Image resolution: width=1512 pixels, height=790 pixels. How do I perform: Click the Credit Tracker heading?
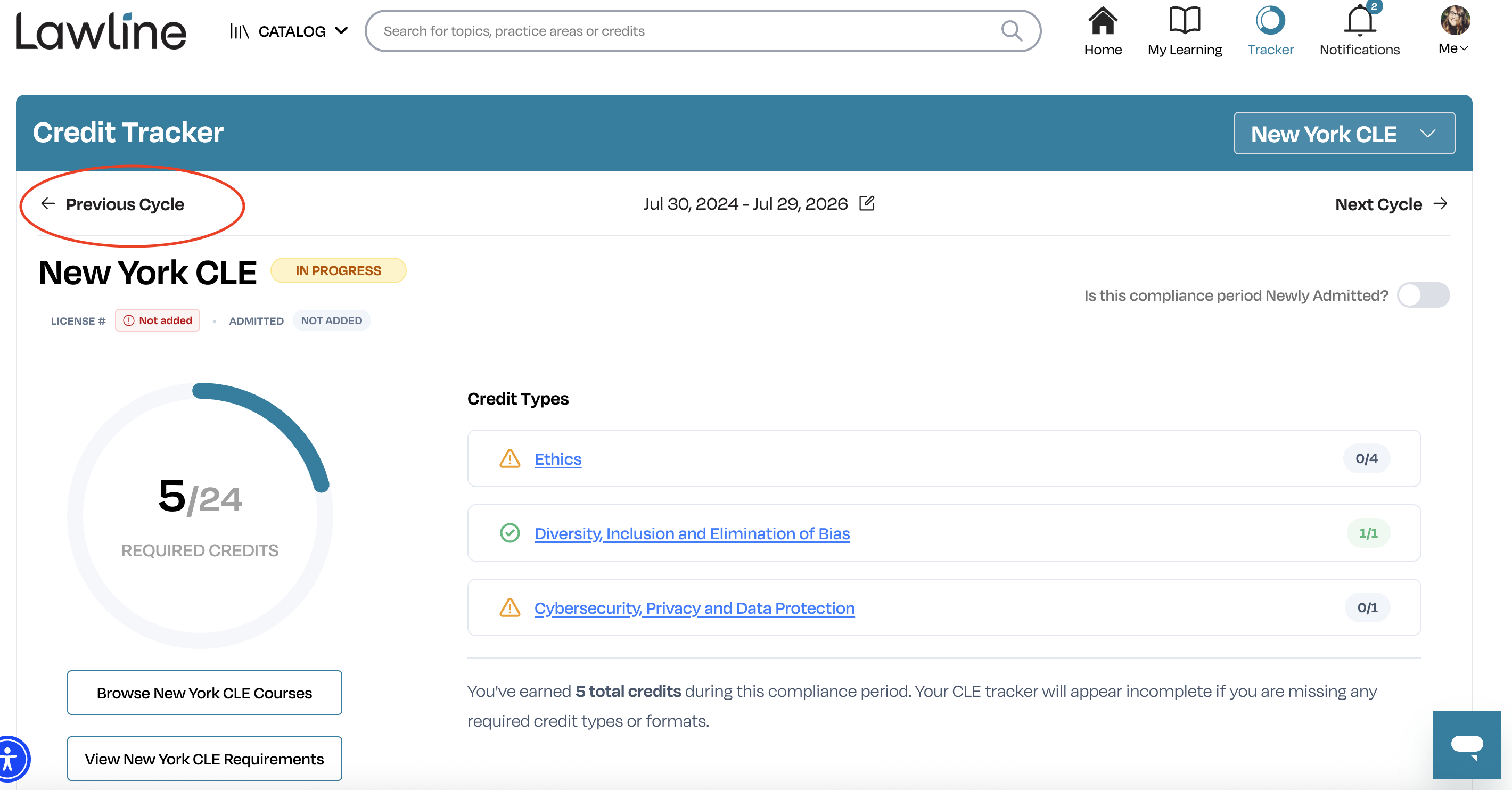click(128, 133)
